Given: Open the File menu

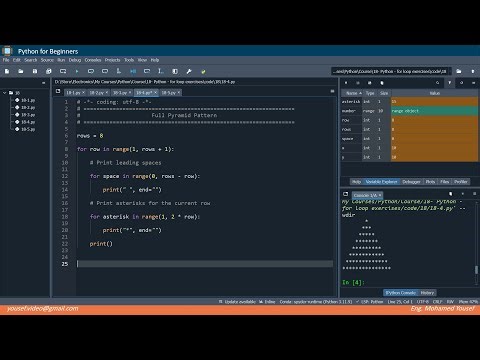Looking at the screenshot, I should click(6, 60).
